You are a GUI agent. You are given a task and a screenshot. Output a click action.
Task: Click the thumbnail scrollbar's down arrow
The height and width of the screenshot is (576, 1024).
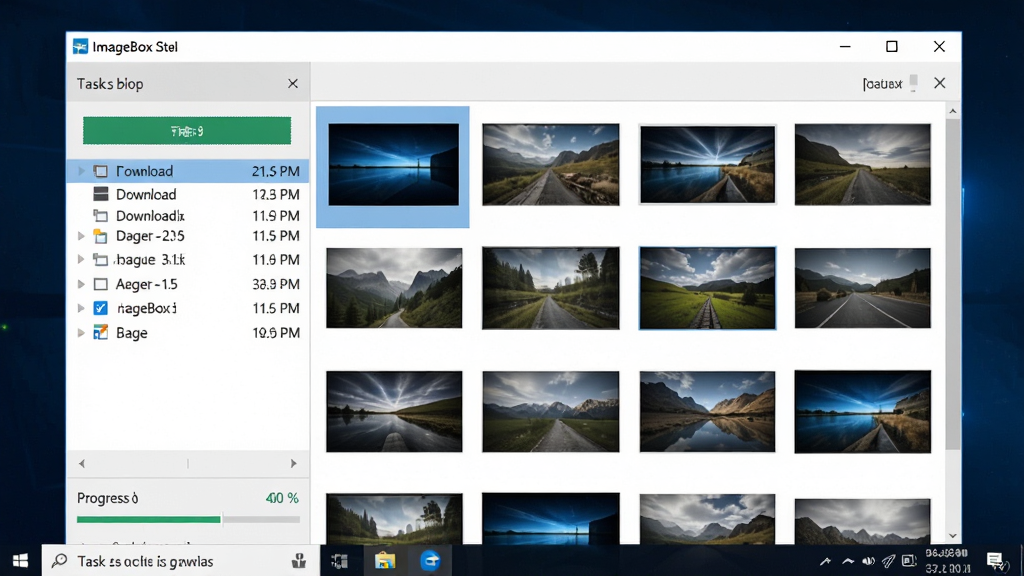pos(953,536)
